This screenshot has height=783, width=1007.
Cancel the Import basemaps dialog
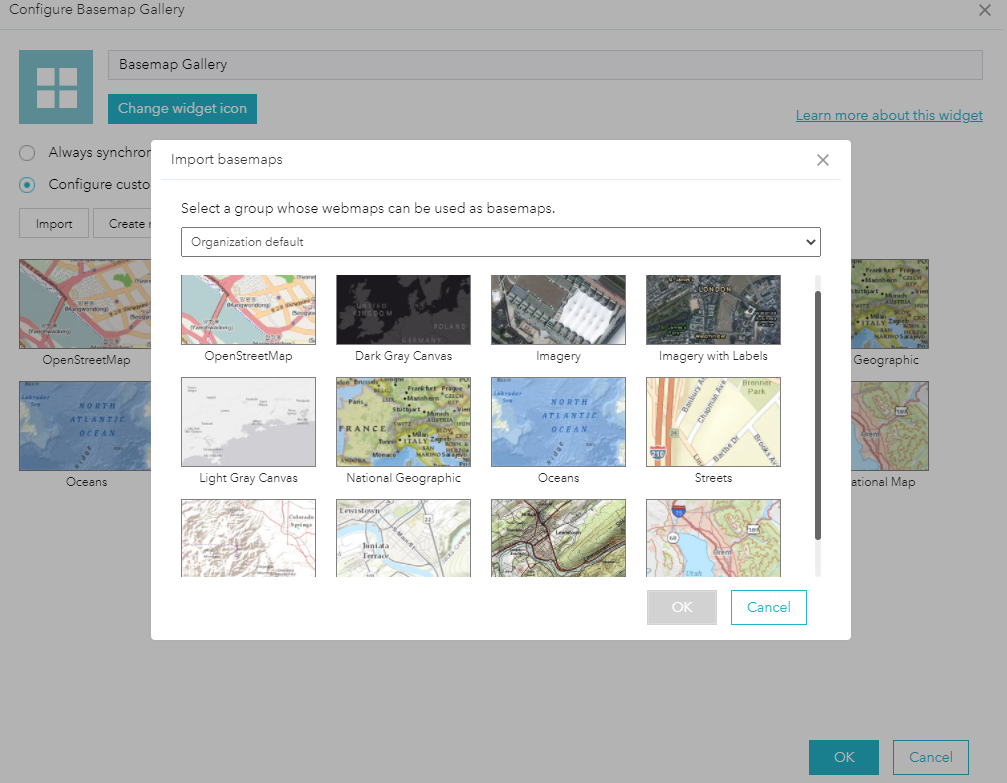tap(768, 607)
